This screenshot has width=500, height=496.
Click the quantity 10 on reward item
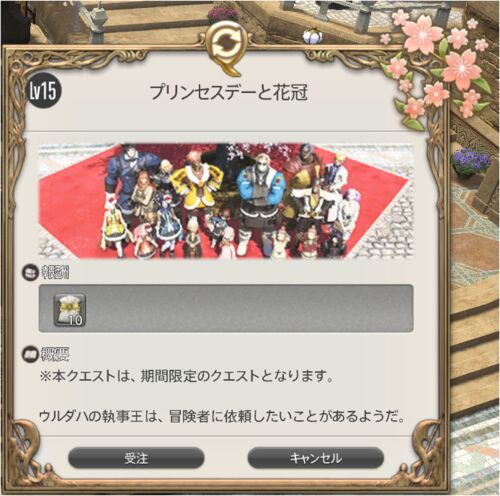tap(76, 320)
